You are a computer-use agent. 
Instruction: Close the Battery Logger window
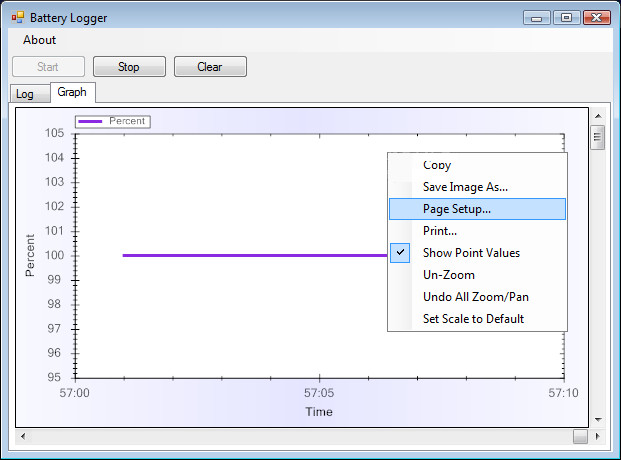coord(597,18)
